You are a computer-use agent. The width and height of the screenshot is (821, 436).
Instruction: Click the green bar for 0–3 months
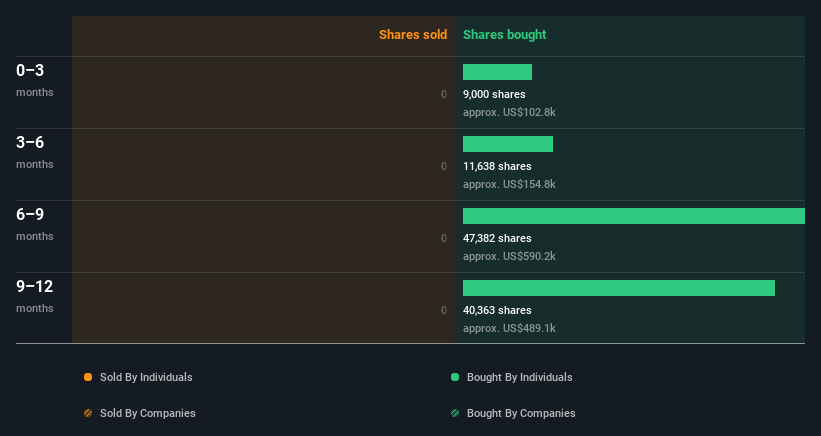tap(497, 72)
